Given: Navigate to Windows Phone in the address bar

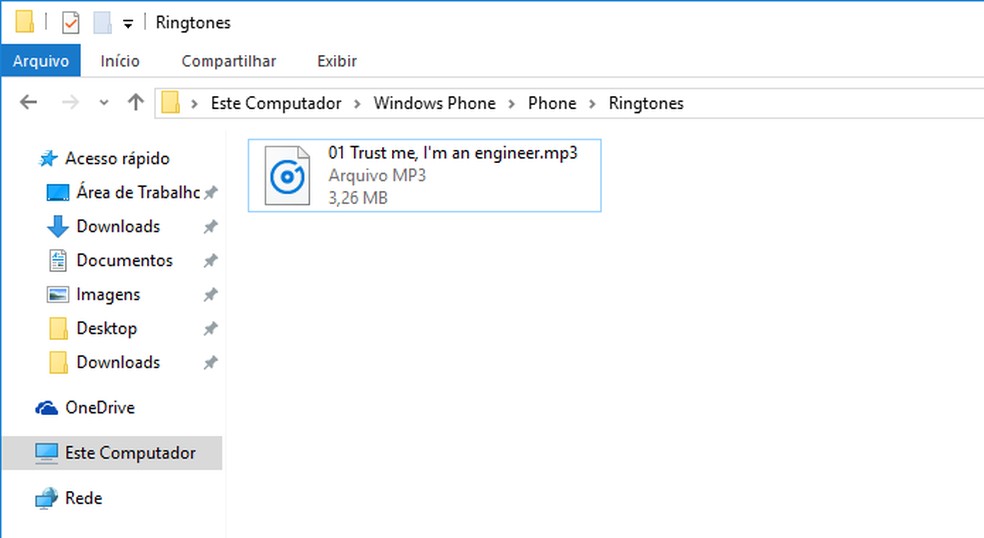Looking at the screenshot, I should pyautogui.click(x=435, y=103).
